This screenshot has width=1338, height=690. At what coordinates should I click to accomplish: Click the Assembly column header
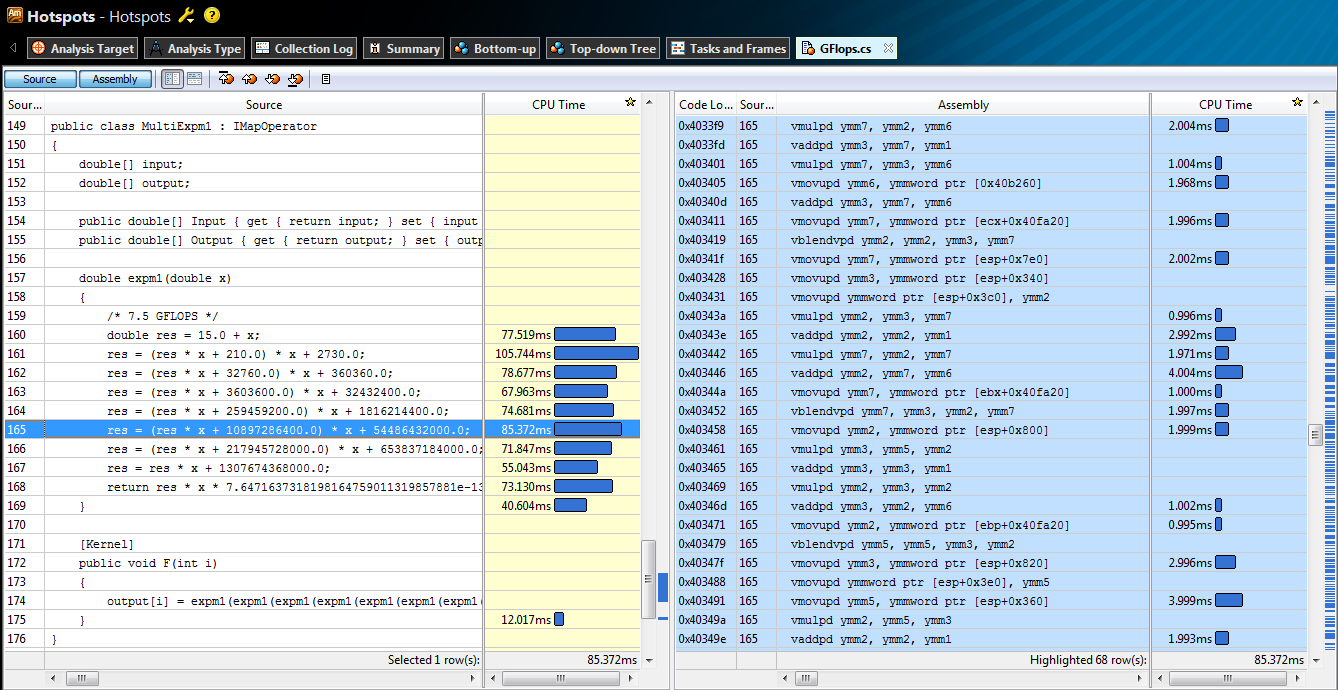pos(963,104)
